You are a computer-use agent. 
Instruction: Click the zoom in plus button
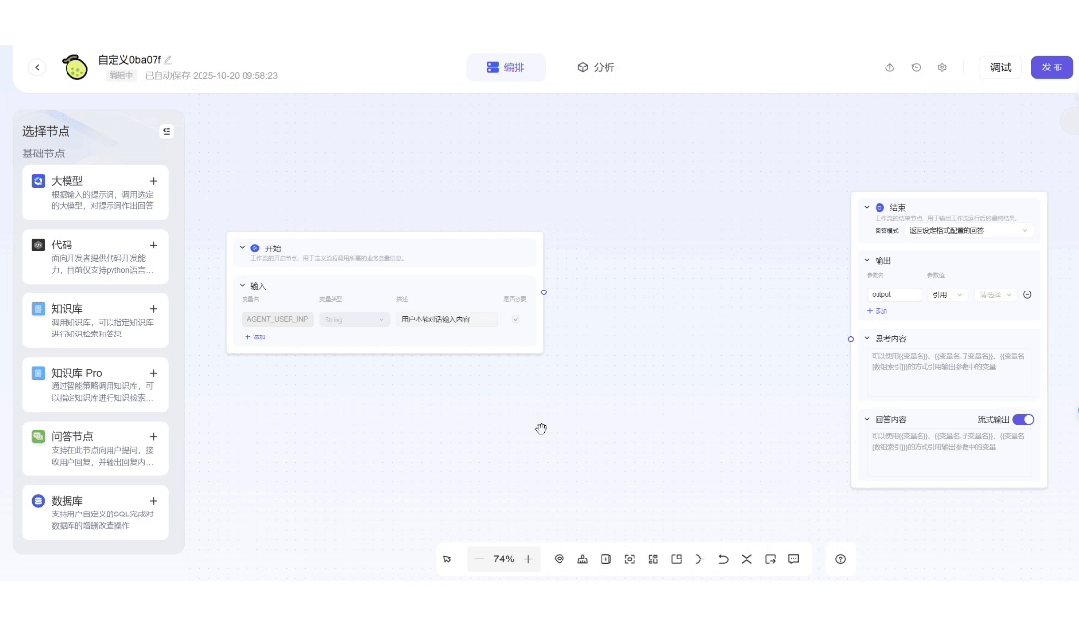tap(528, 559)
